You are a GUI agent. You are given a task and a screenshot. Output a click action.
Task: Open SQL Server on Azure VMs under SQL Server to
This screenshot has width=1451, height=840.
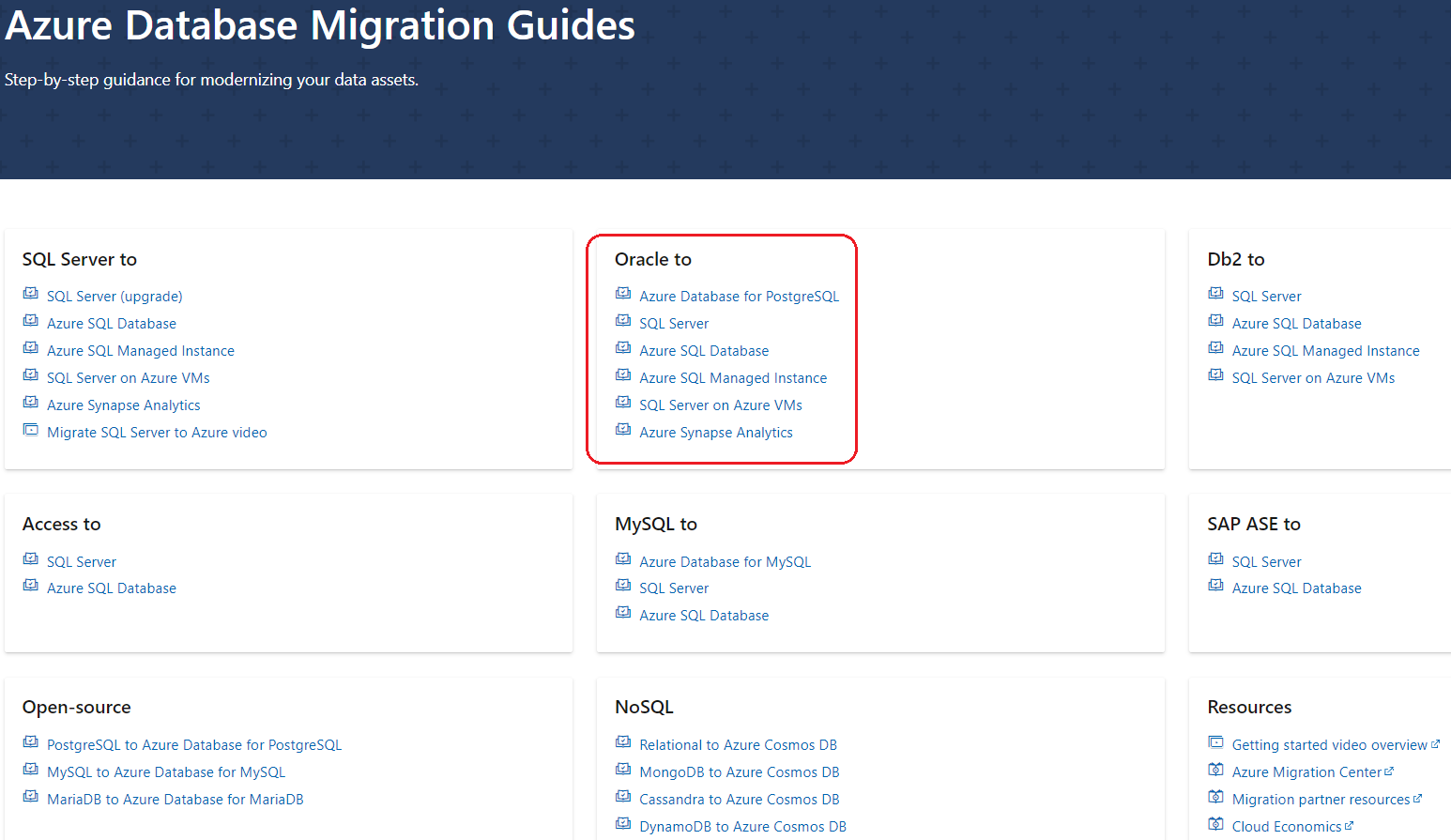pyautogui.click(x=129, y=378)
